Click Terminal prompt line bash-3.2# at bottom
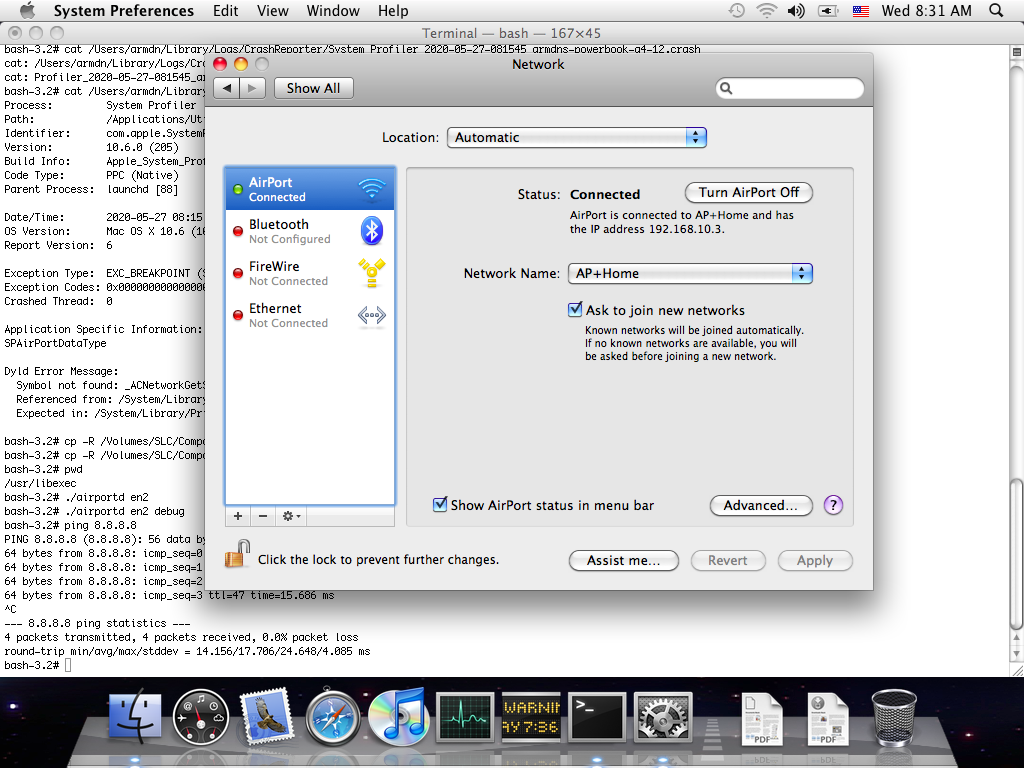This screenshot has width=1024, height=768. (31, 665)
